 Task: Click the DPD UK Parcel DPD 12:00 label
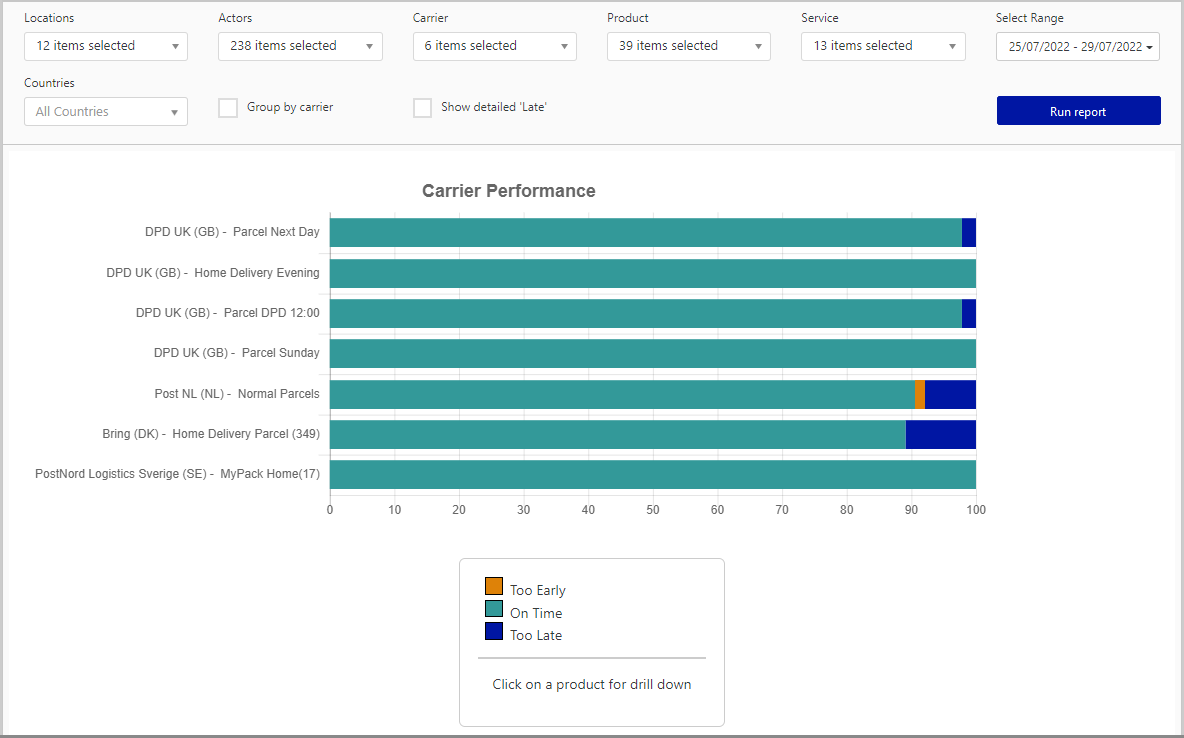coord(227,313)
